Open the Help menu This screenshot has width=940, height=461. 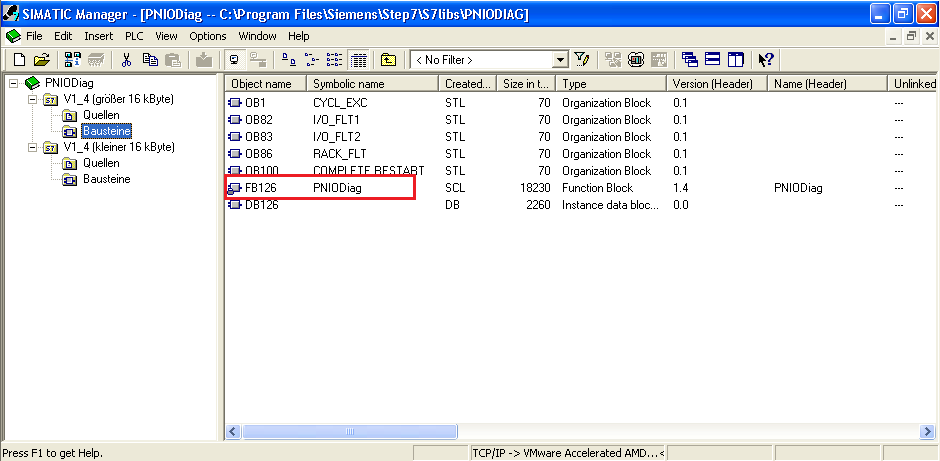299,36
